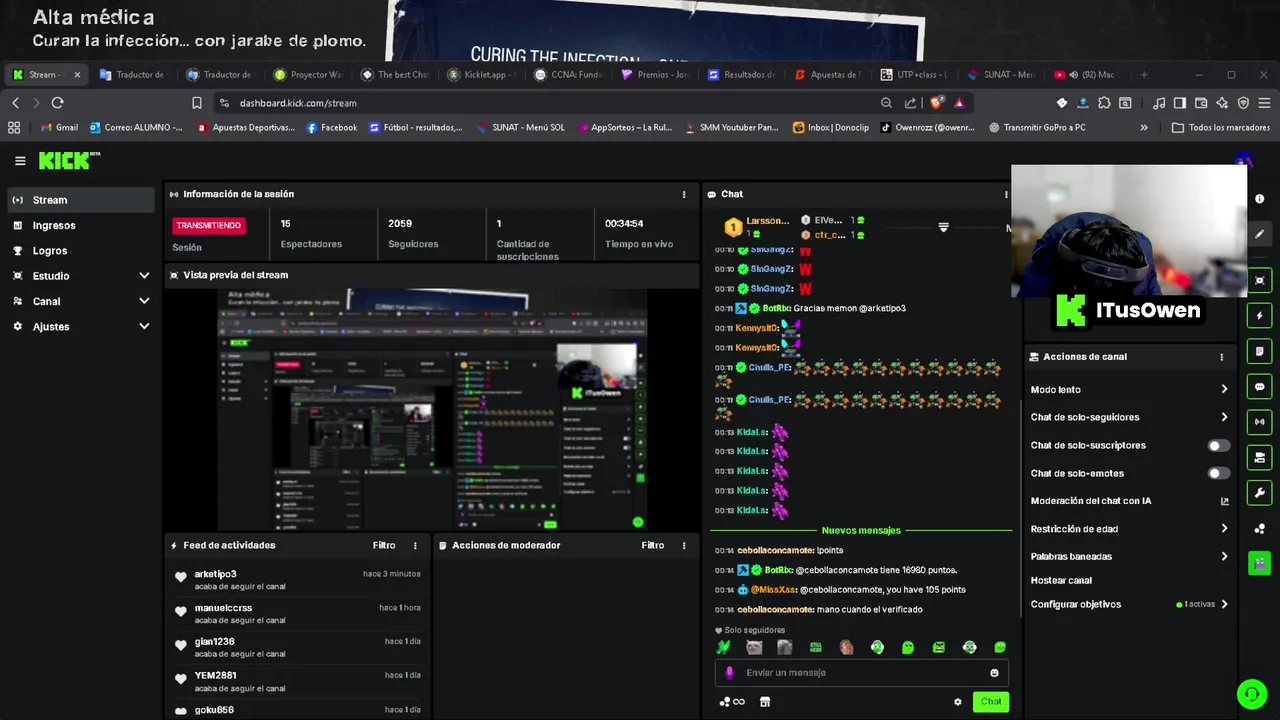Open the Stream sidebar section
The image size is (1280, 720).
(80, 200)
